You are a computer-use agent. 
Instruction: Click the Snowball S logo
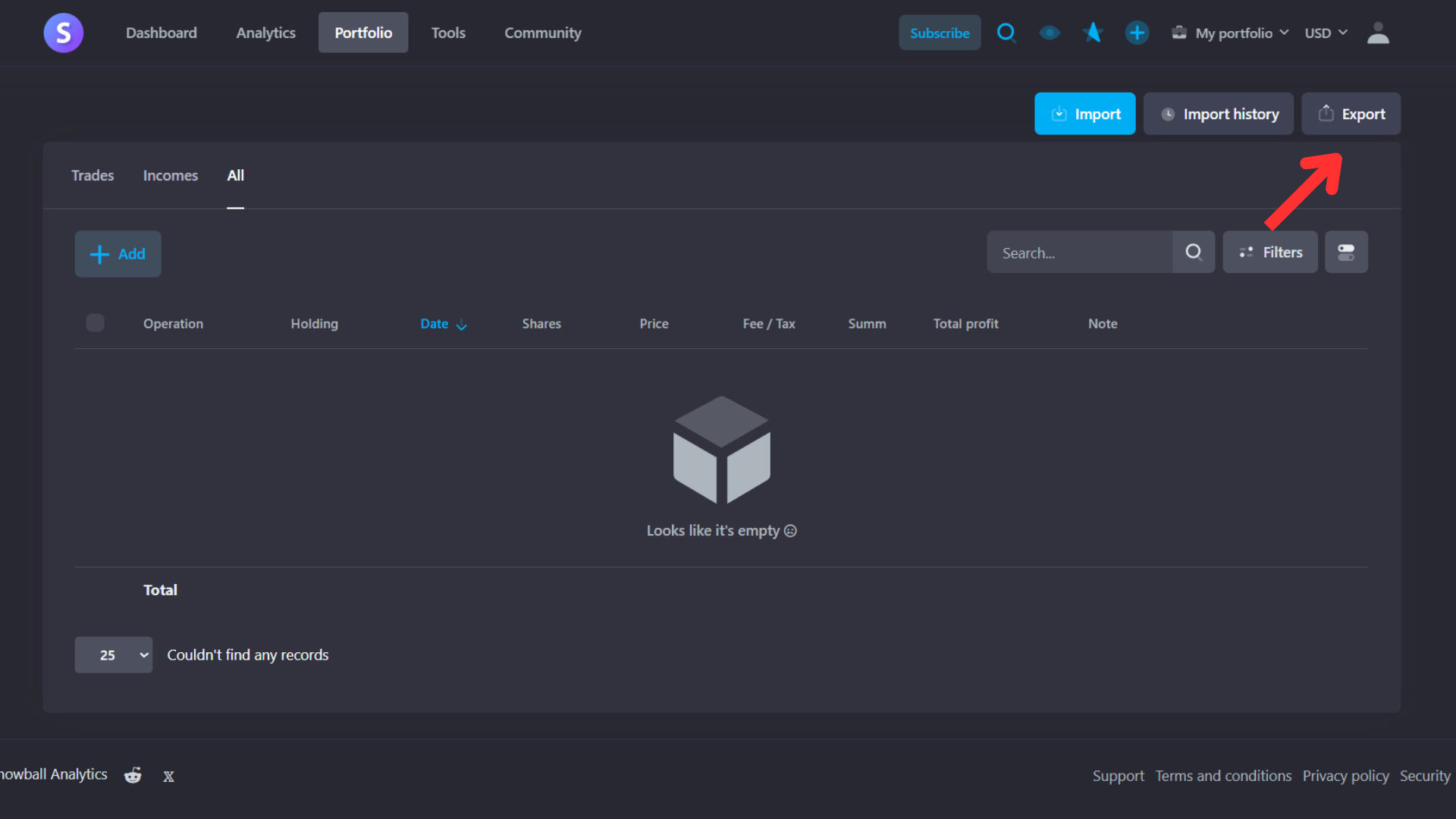click(63, 33)
